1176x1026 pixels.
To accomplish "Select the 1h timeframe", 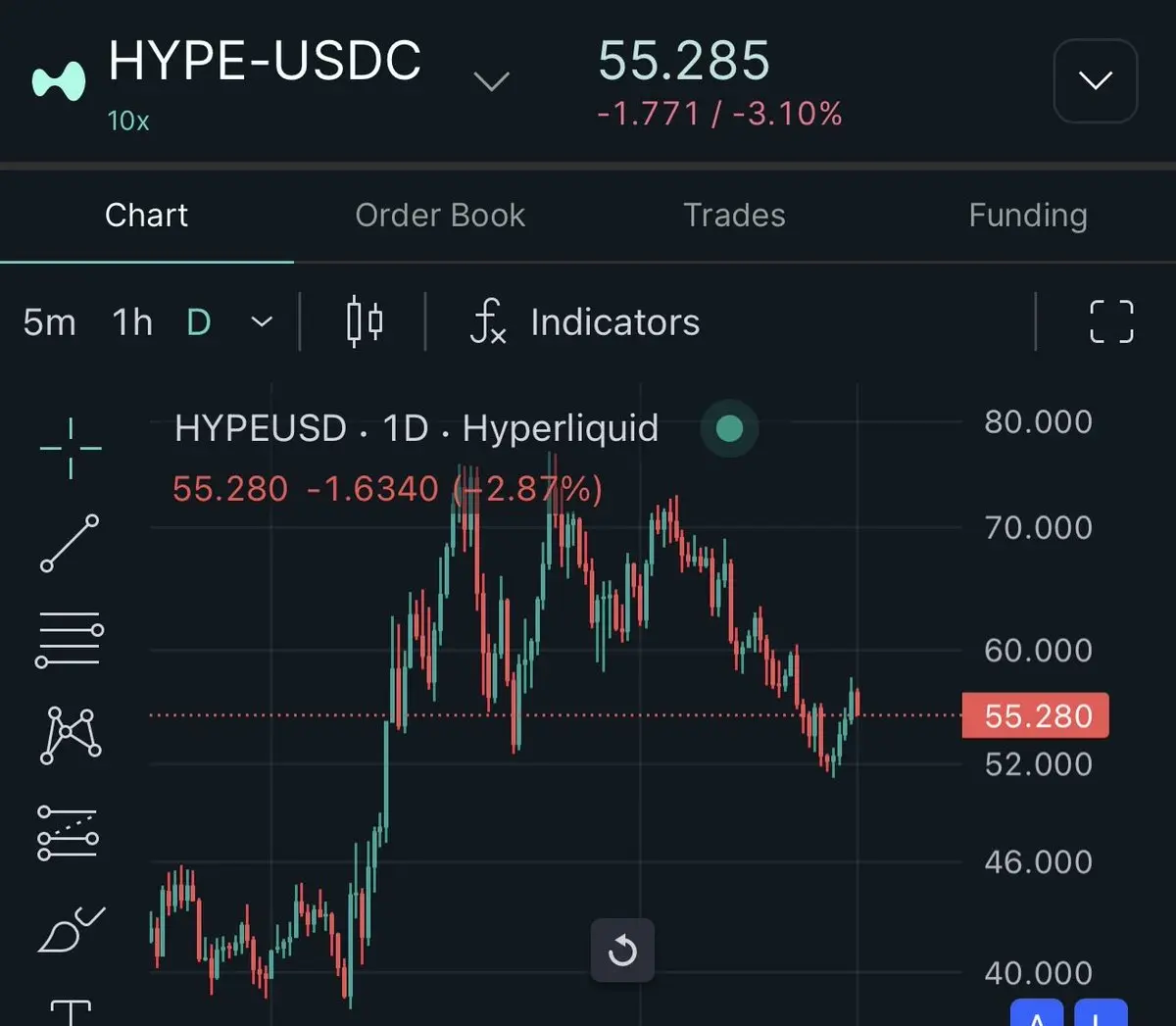I will [132, 321].
